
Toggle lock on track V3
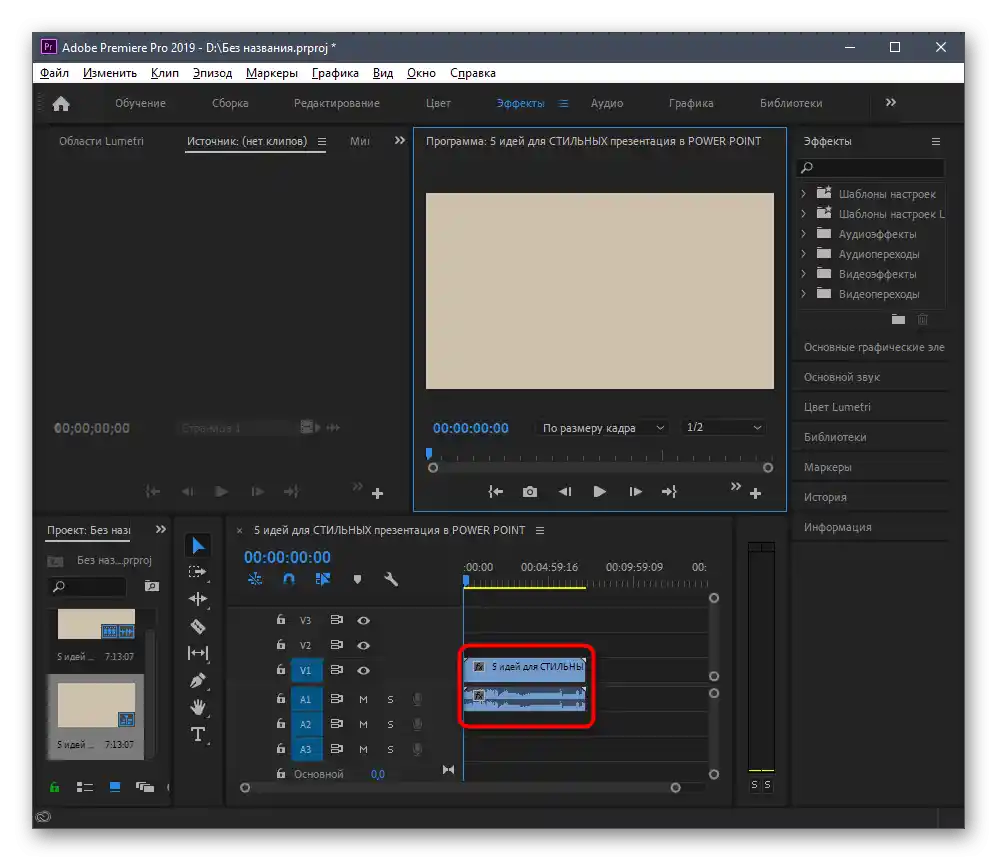tap(281, 620)
